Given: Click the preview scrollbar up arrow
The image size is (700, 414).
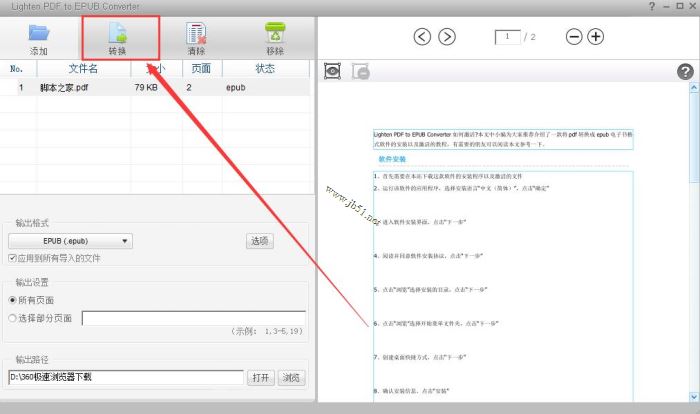Looking at the screenshot, I should 694,88.
